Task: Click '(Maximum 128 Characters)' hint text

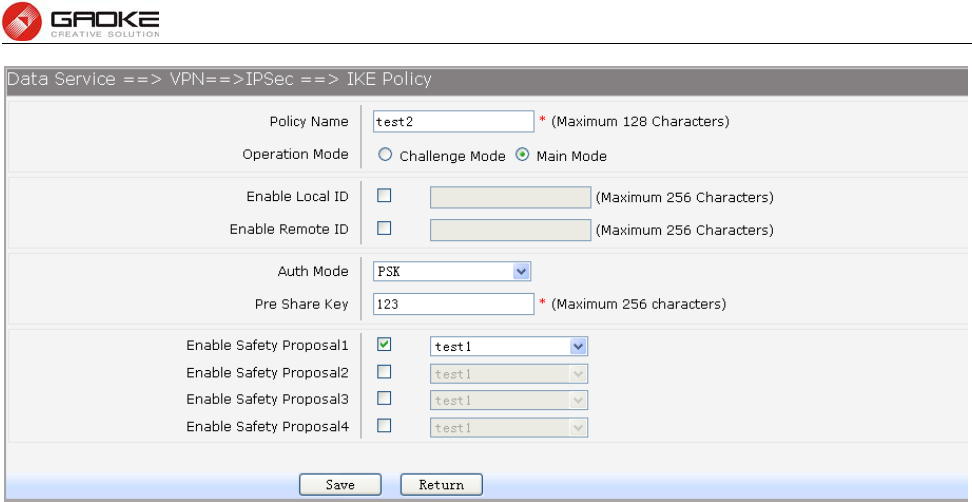Action: pyautogui.click(x=640, y=122)
